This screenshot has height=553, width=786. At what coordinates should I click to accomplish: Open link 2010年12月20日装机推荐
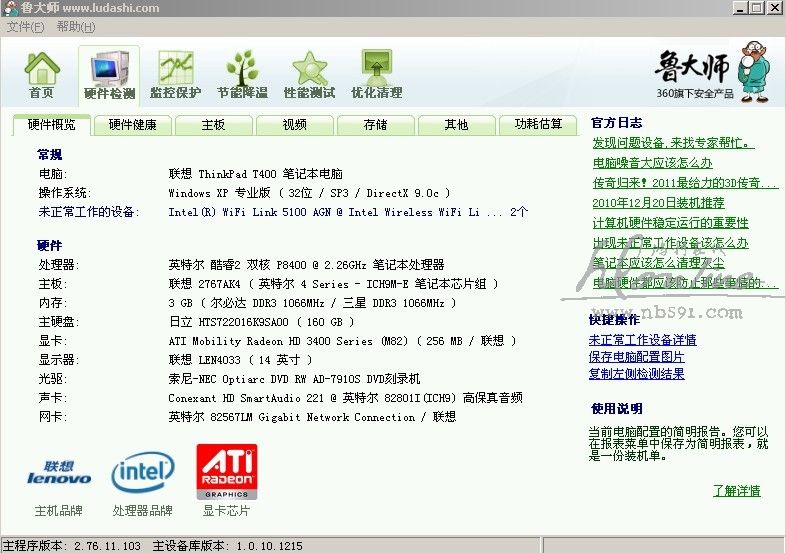tap(658, 203)
